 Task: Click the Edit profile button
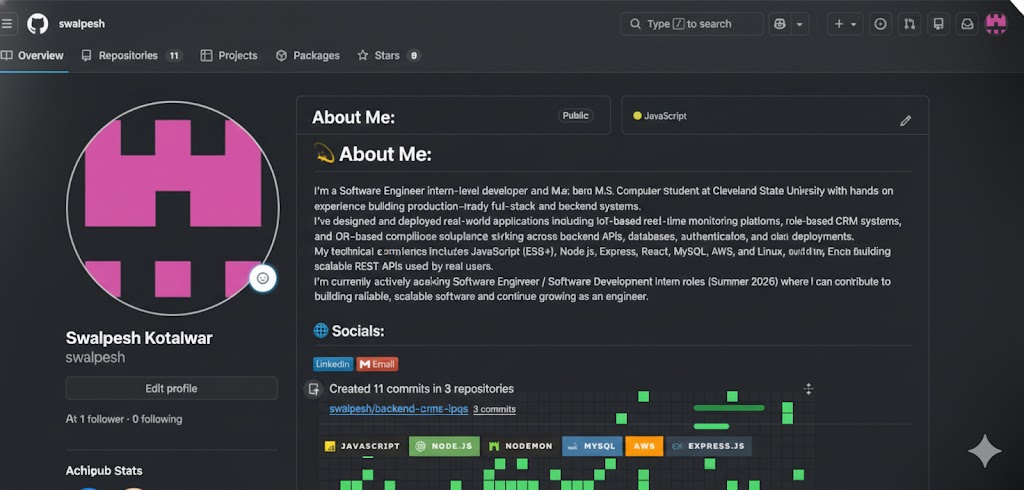tap(171, 388)
